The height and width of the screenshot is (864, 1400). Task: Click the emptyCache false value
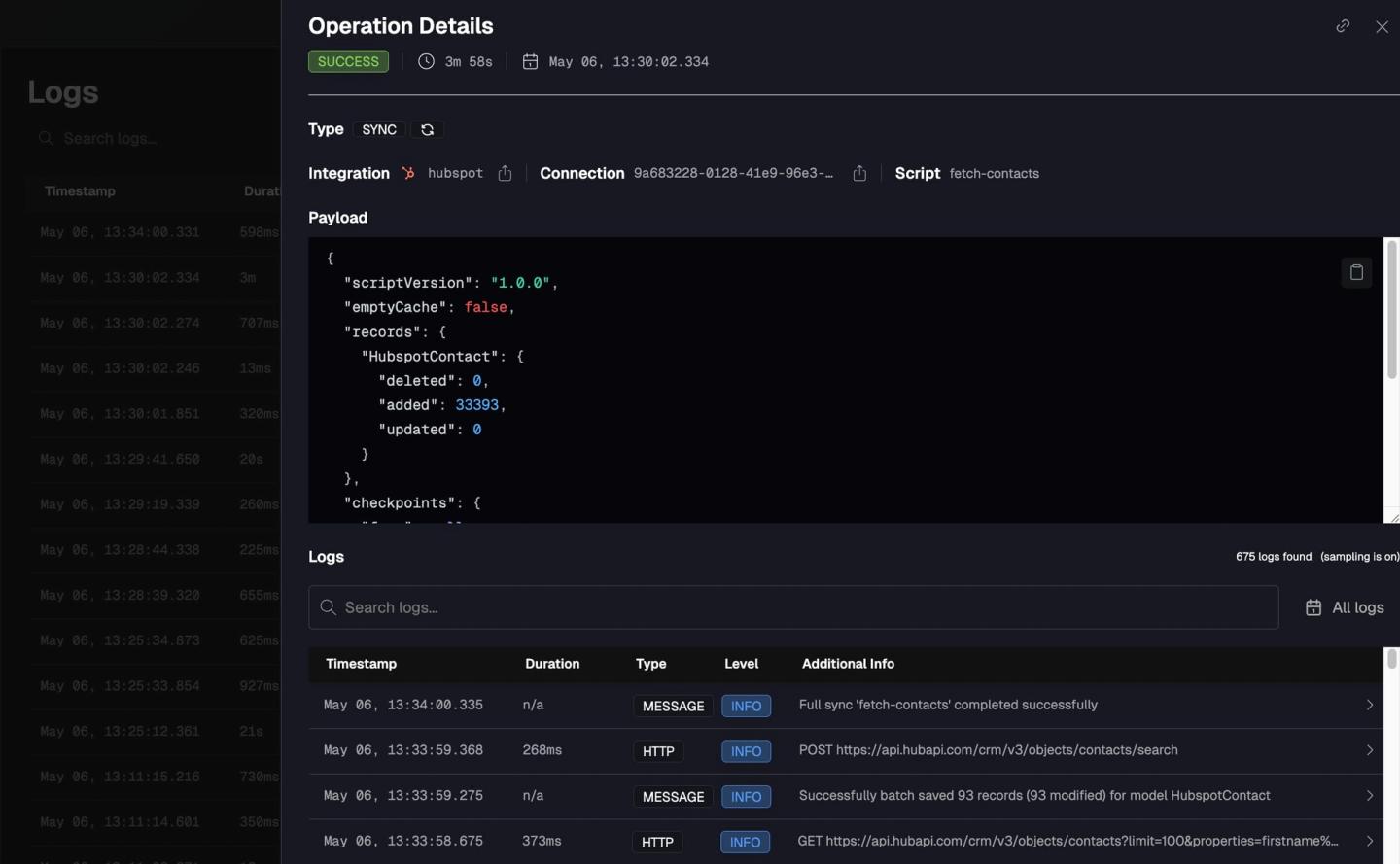485,307
